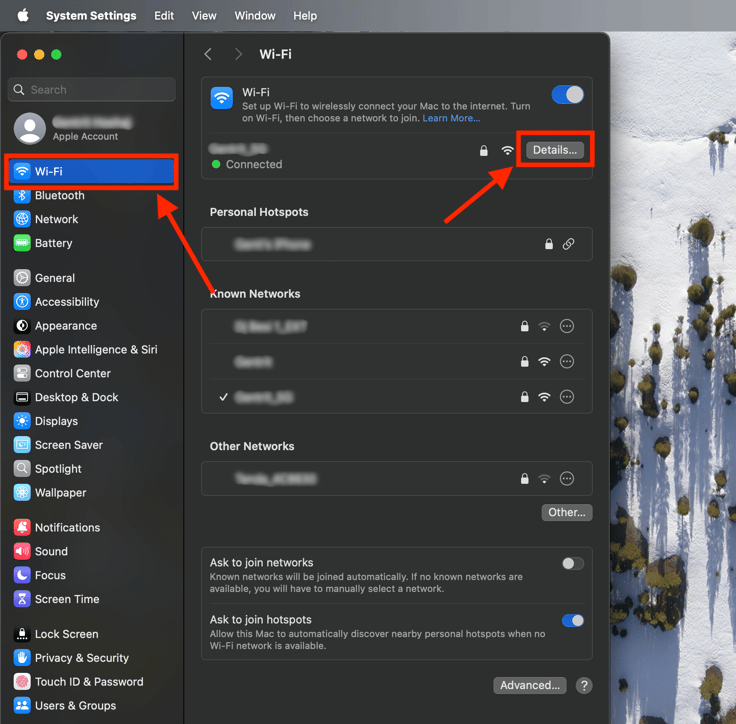Click the help question mark button
Viewport: 736px width, 724px height.
point(584,686)
